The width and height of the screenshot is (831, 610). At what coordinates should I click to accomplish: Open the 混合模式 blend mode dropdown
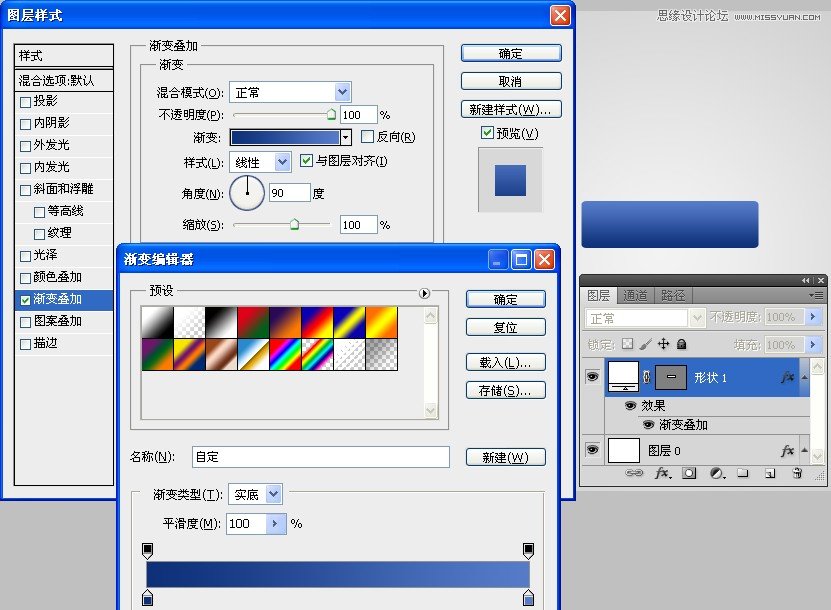coord(342,92)
